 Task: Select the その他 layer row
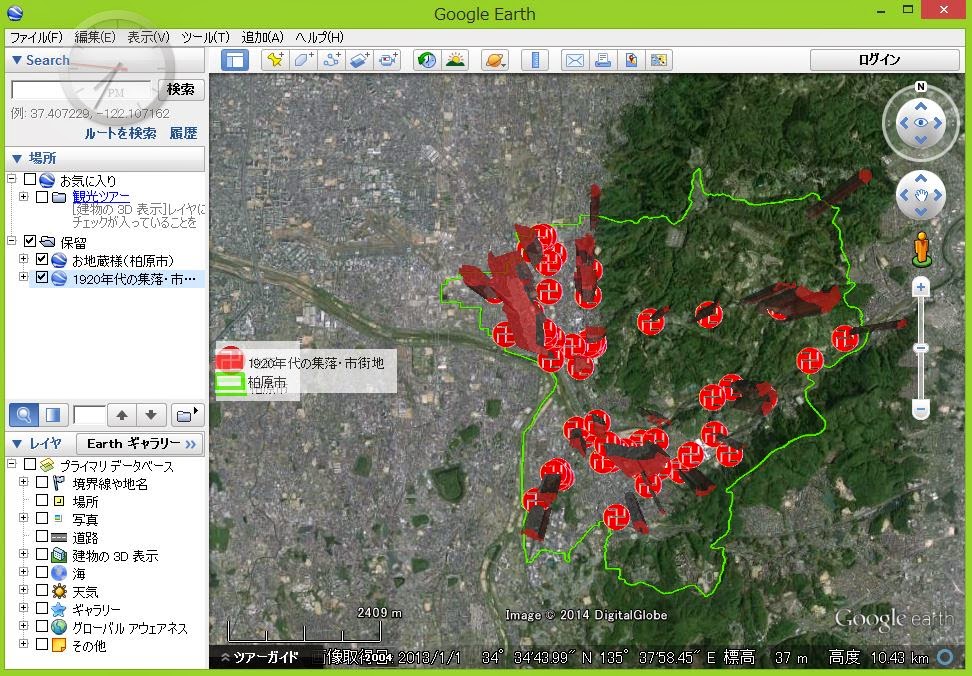coord(89,646)
